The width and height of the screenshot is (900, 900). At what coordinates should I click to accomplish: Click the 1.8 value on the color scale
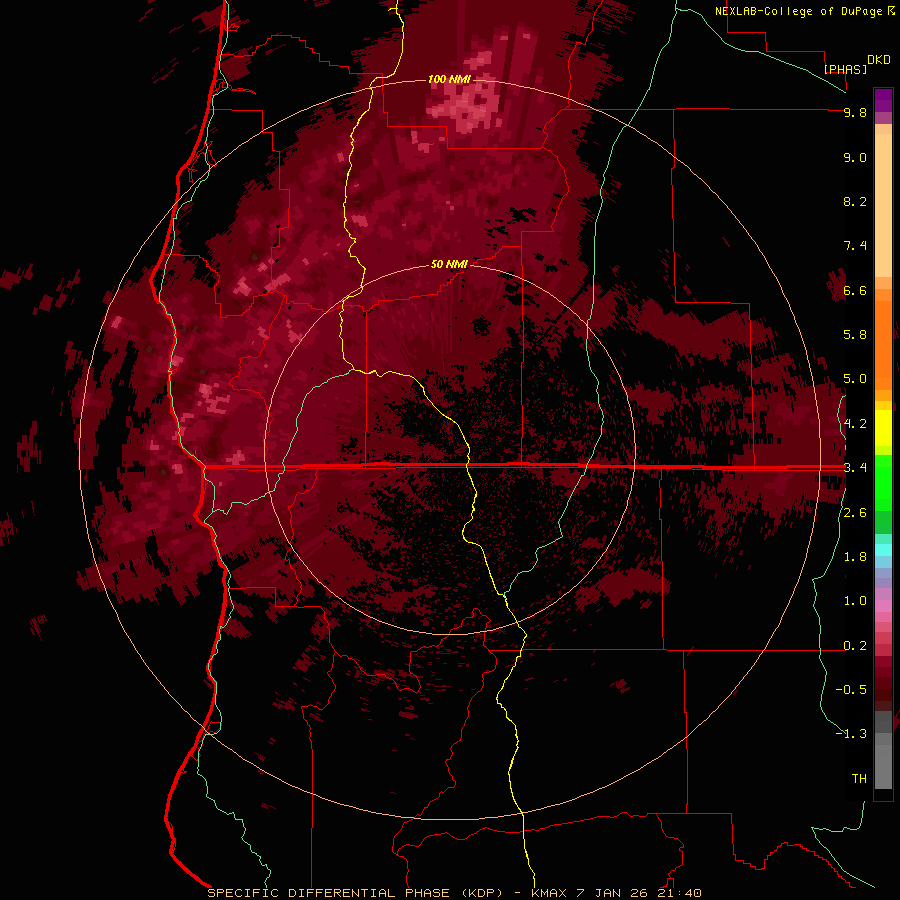click(x=855, y=557)
